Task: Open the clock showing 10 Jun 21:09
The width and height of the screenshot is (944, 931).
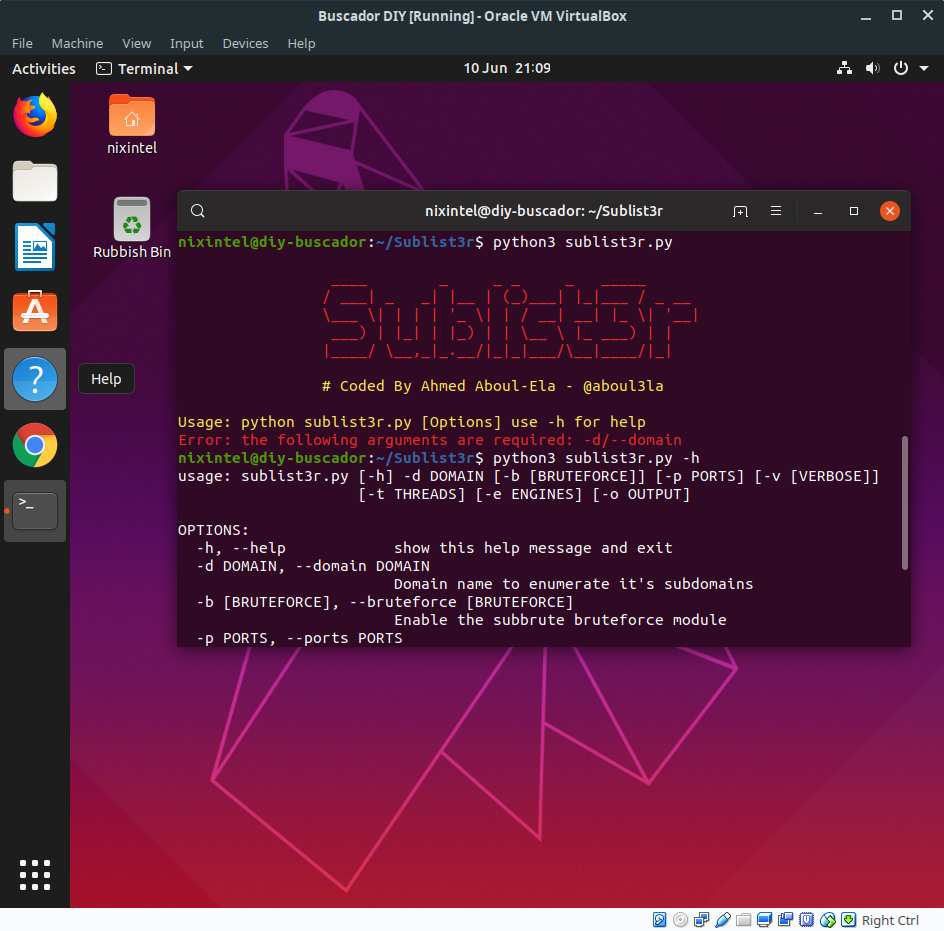Action: [x=507, y=68]
